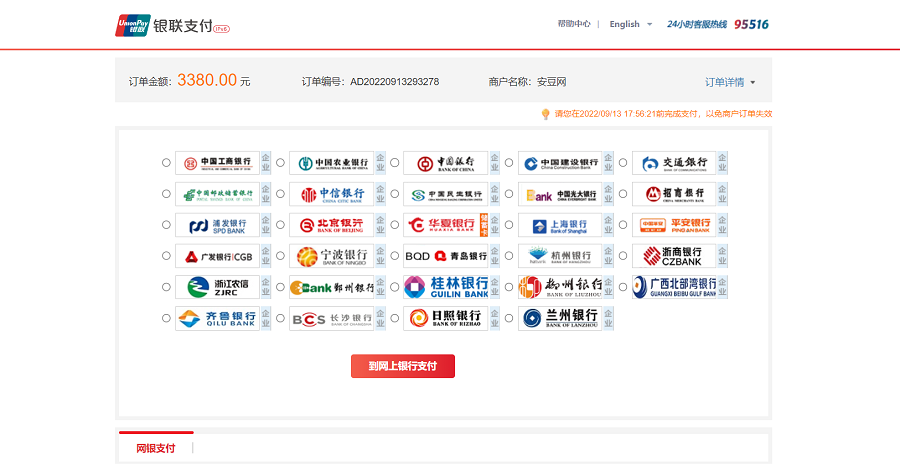Switch to the 网银支付 tab
The width and height of the screenshot is (900, 471).
(156, 448)
